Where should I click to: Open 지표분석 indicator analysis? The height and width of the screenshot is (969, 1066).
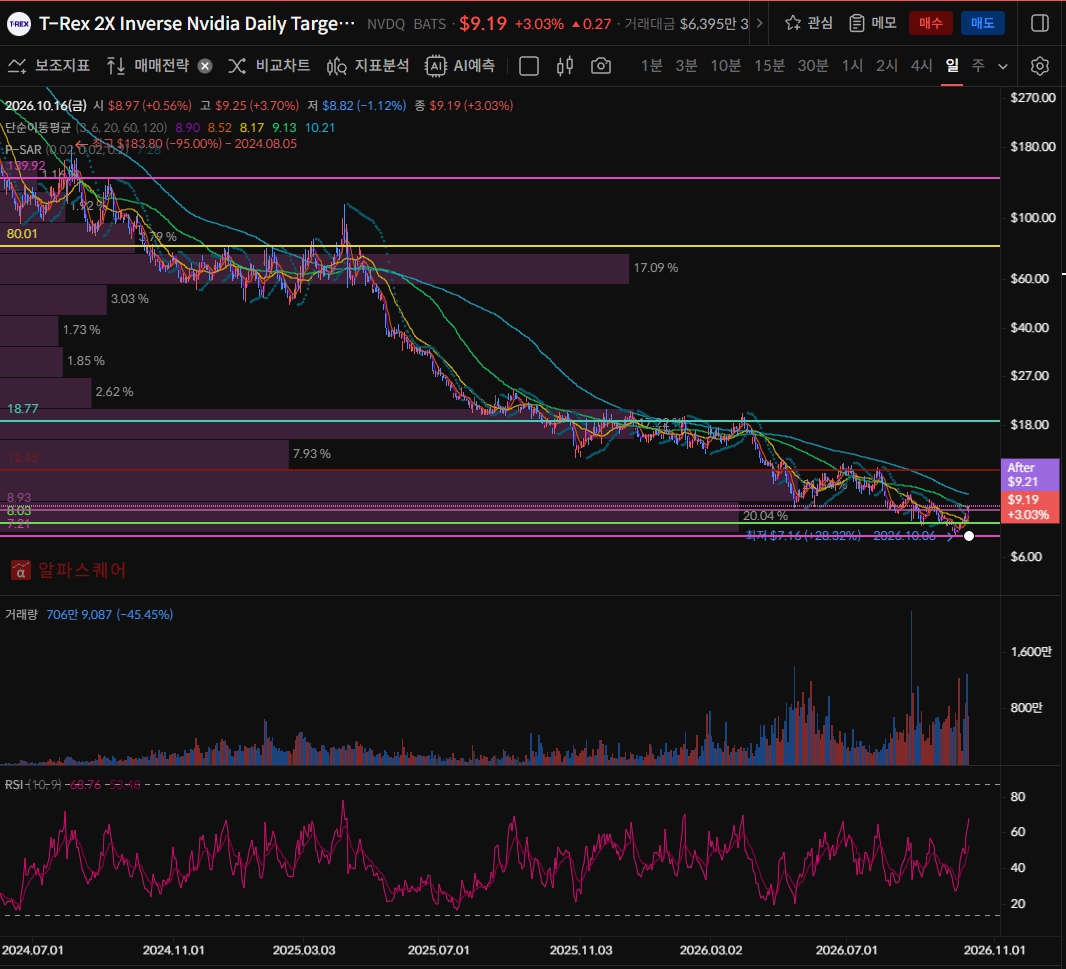(368, 65)
